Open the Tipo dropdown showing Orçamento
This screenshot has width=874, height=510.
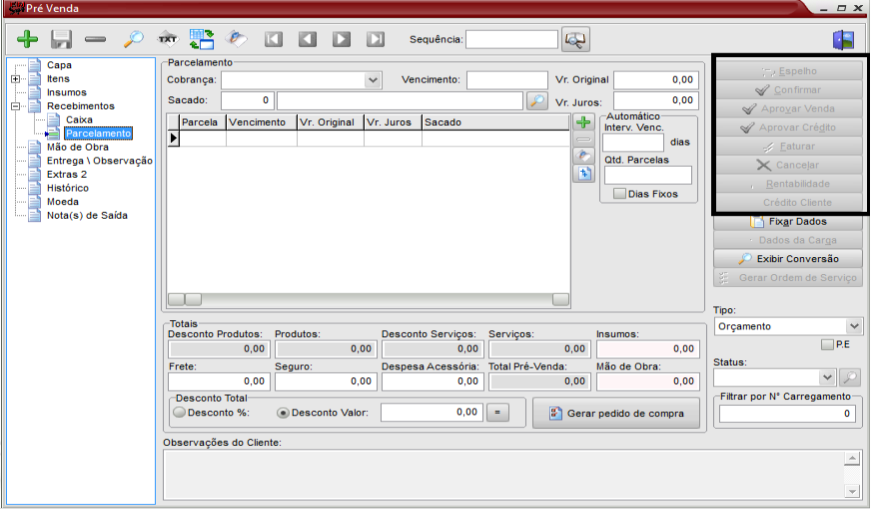[853, 326]
